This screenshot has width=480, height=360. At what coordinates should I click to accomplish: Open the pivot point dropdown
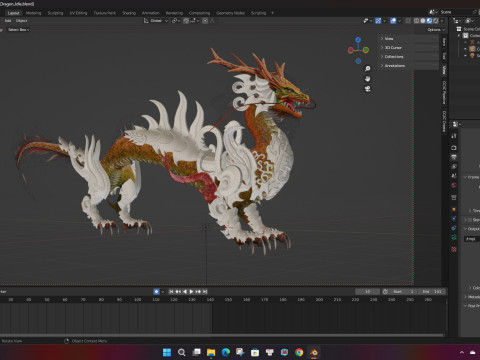tap(176, 21)
